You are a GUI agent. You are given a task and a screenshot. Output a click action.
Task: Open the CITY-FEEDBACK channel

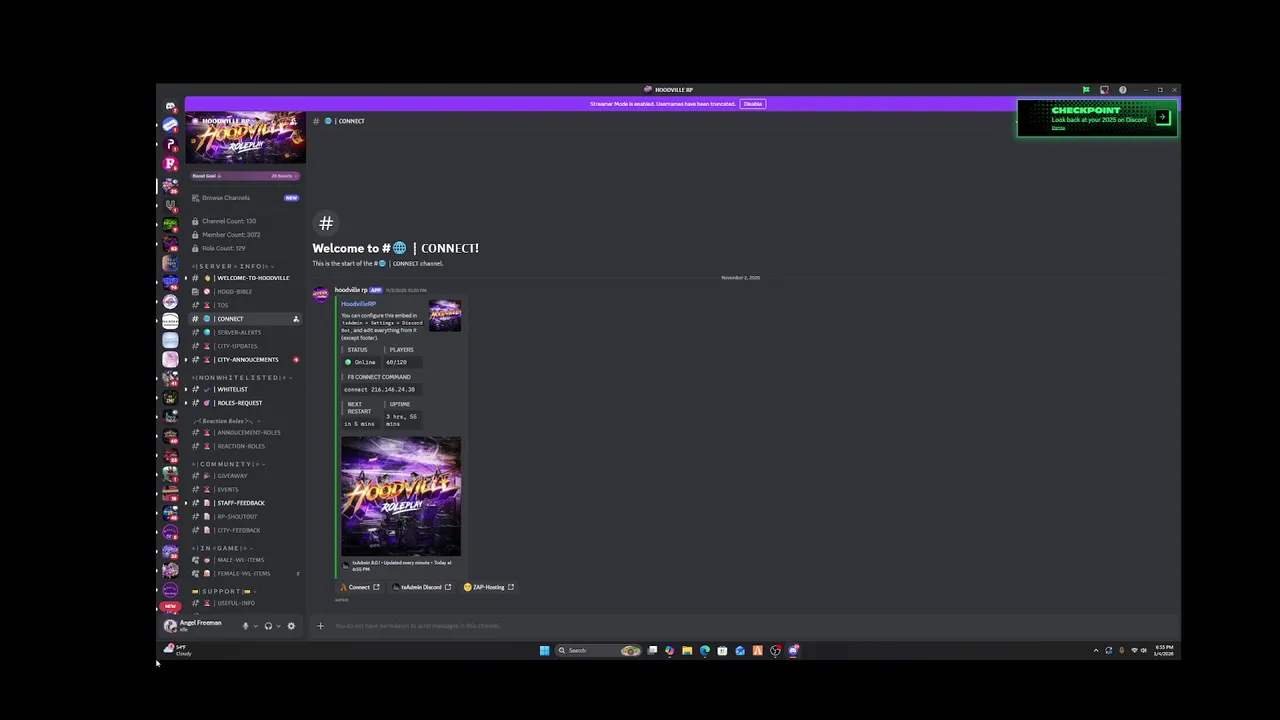click(x=245, y=530)
